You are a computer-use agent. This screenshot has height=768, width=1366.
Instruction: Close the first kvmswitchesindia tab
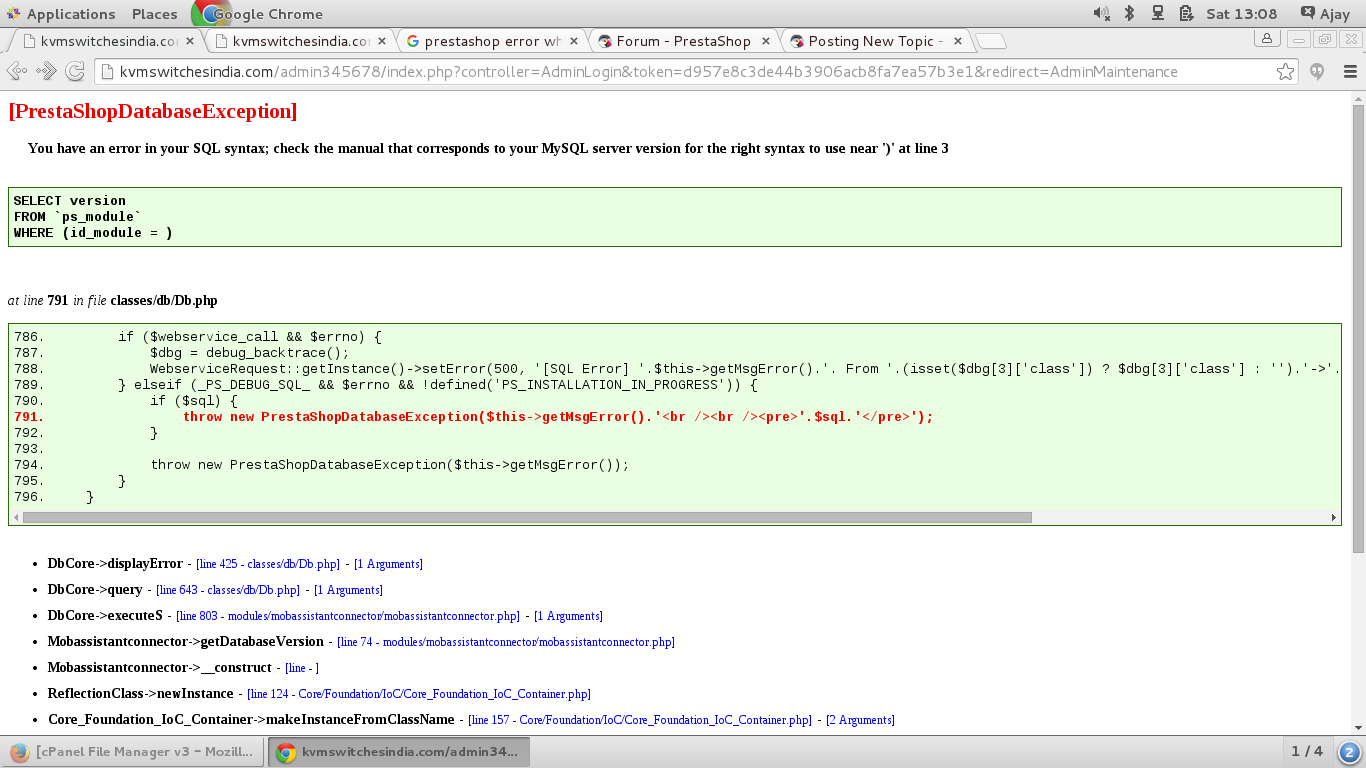coord(191,41)
